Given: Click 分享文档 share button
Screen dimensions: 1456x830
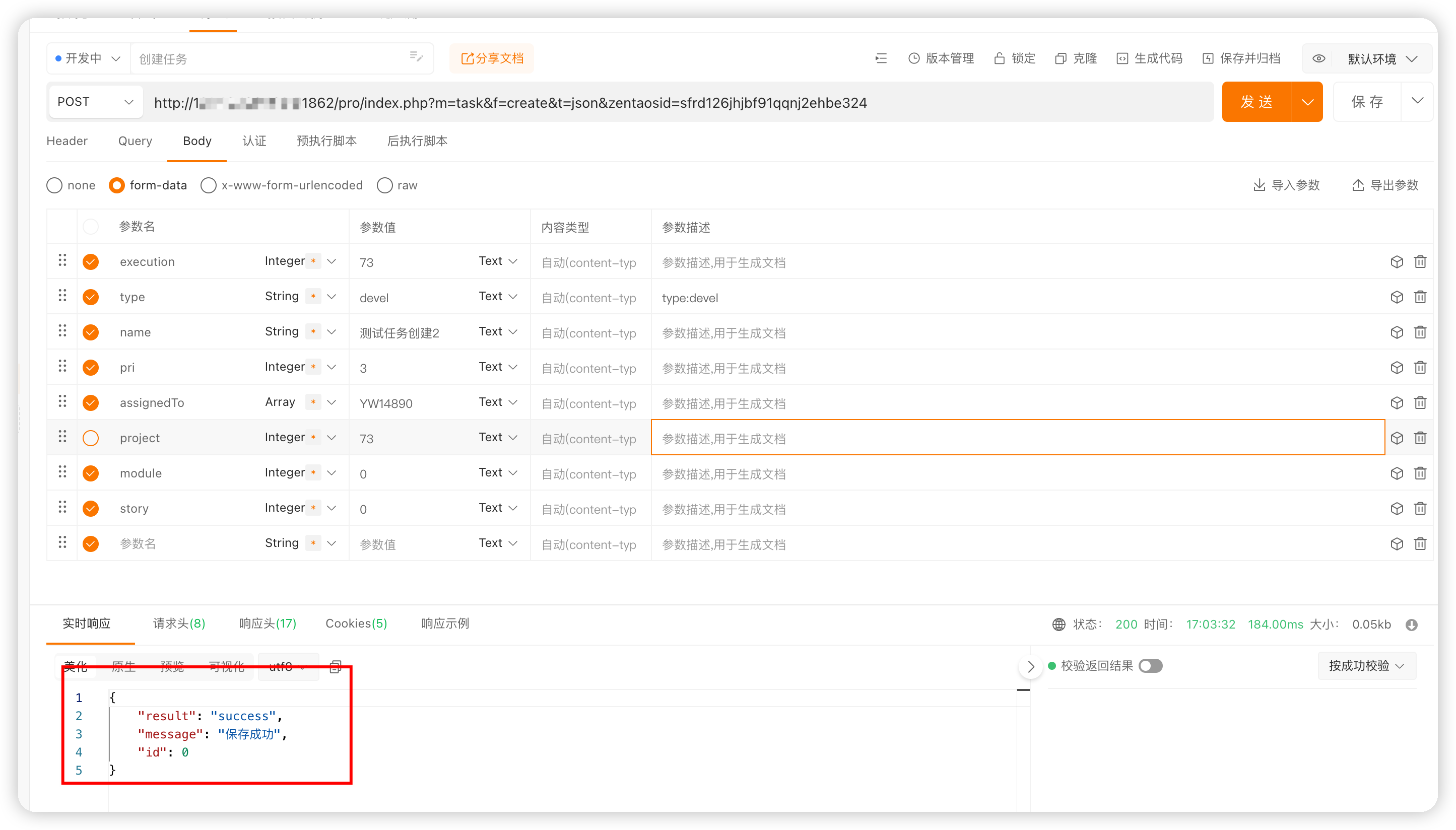Looking at the screenshot, I should coord(491,58).
